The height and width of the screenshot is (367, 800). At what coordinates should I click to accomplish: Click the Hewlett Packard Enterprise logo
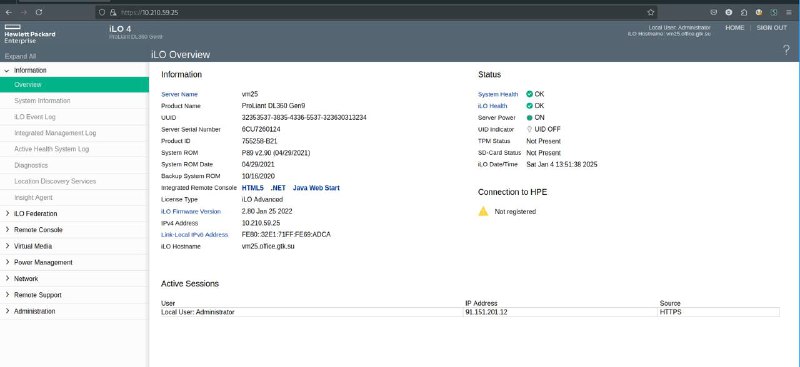coord(30,34)
